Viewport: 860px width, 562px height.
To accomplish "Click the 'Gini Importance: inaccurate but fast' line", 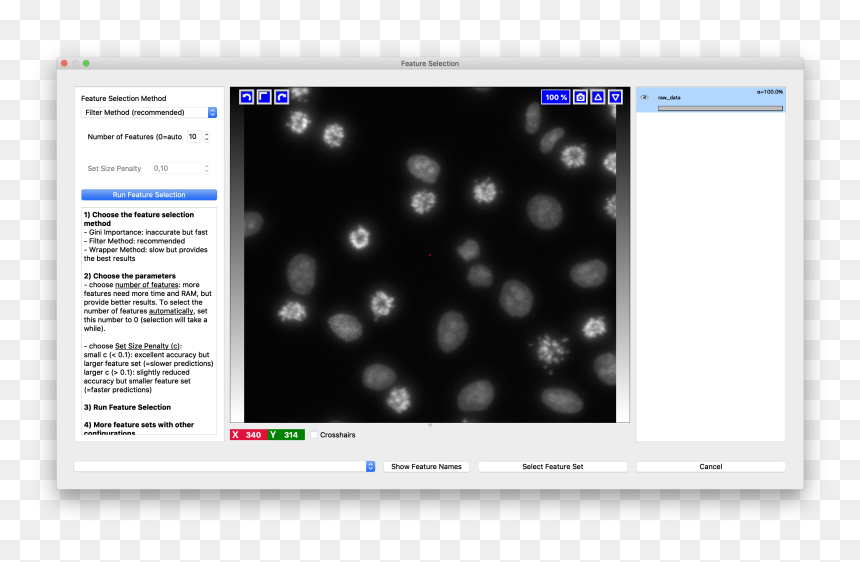I will [x=146, y=232].
